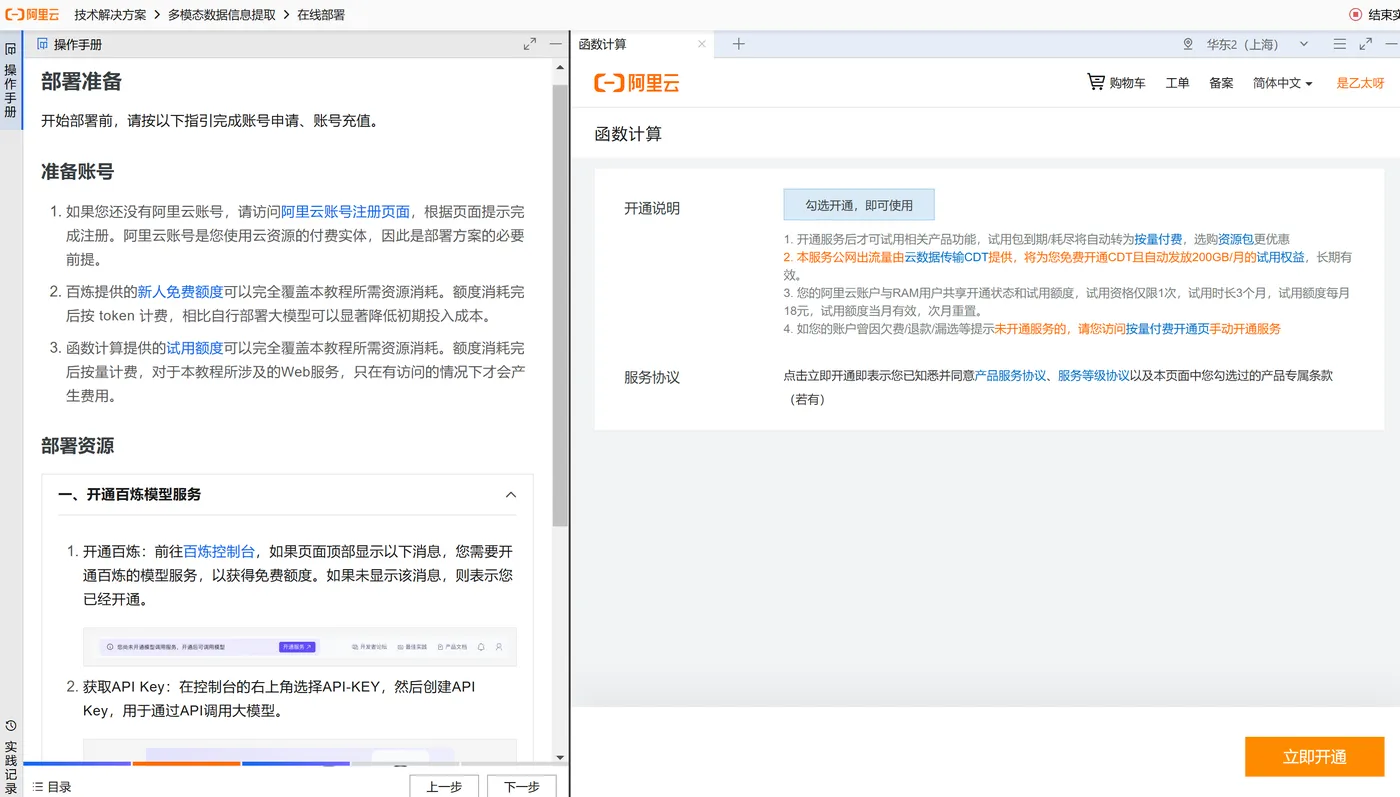Click the 准备账号 heading
The image size is (1400, 797).
coord(77,171)
